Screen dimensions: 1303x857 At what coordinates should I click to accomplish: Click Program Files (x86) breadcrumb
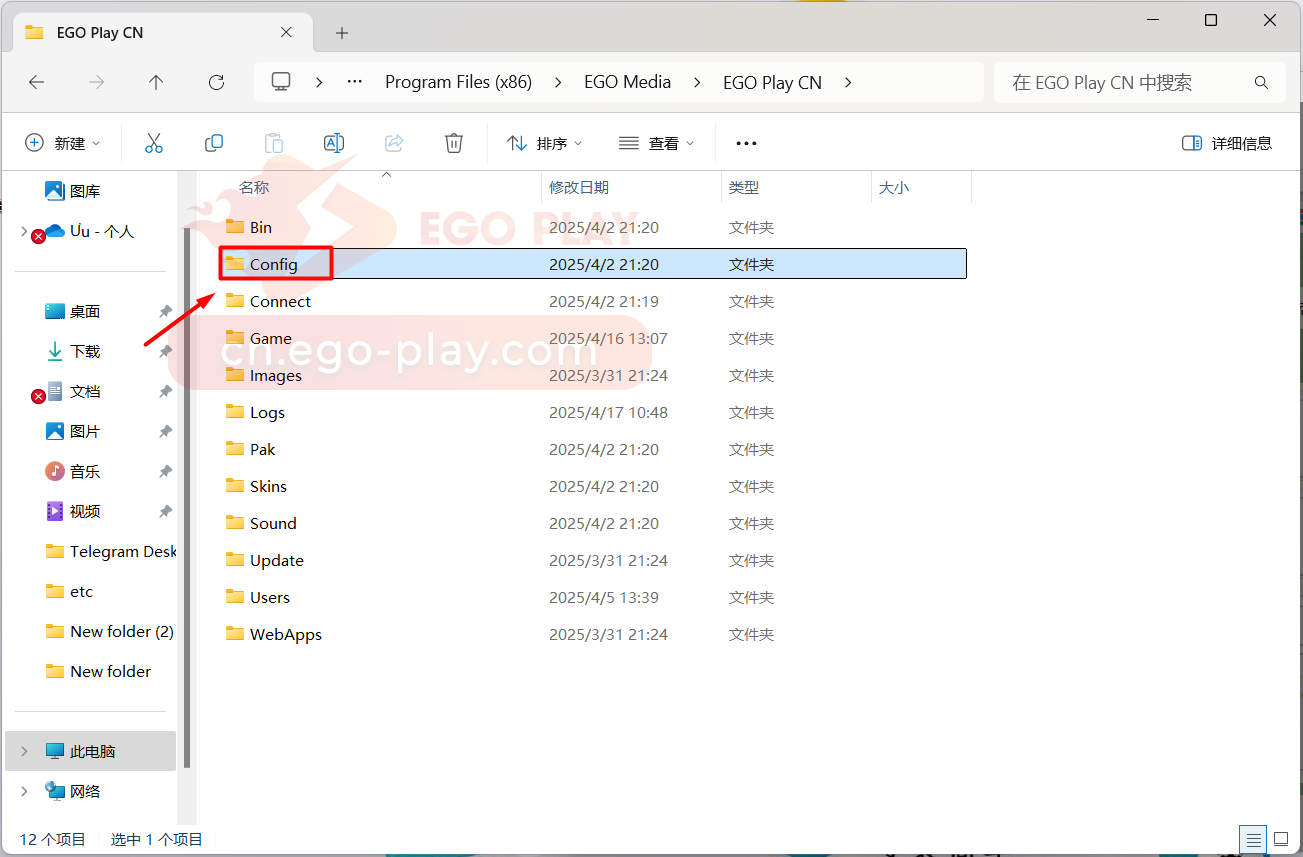coord(458,82)
